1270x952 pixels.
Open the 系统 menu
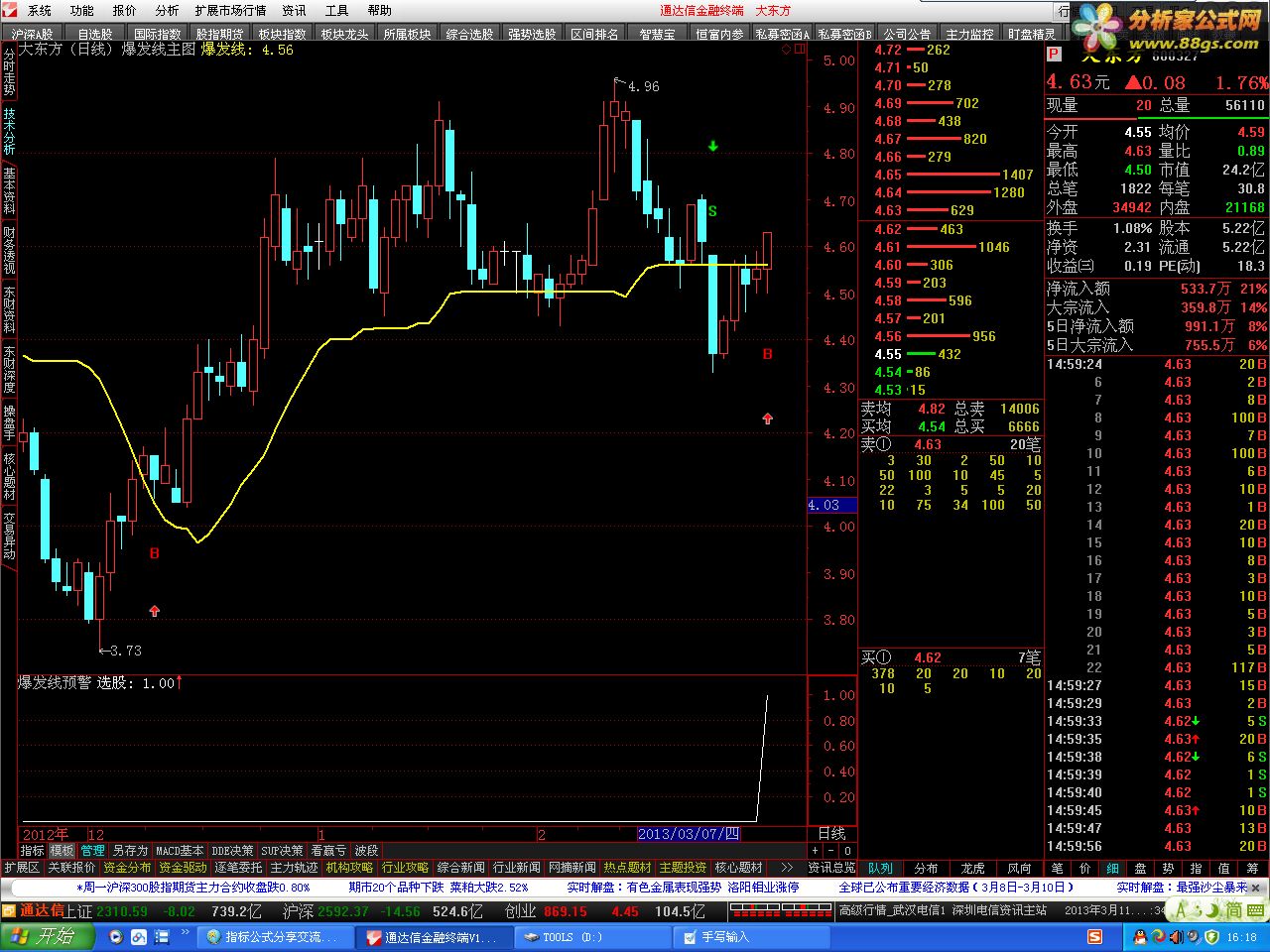(40, 10)
